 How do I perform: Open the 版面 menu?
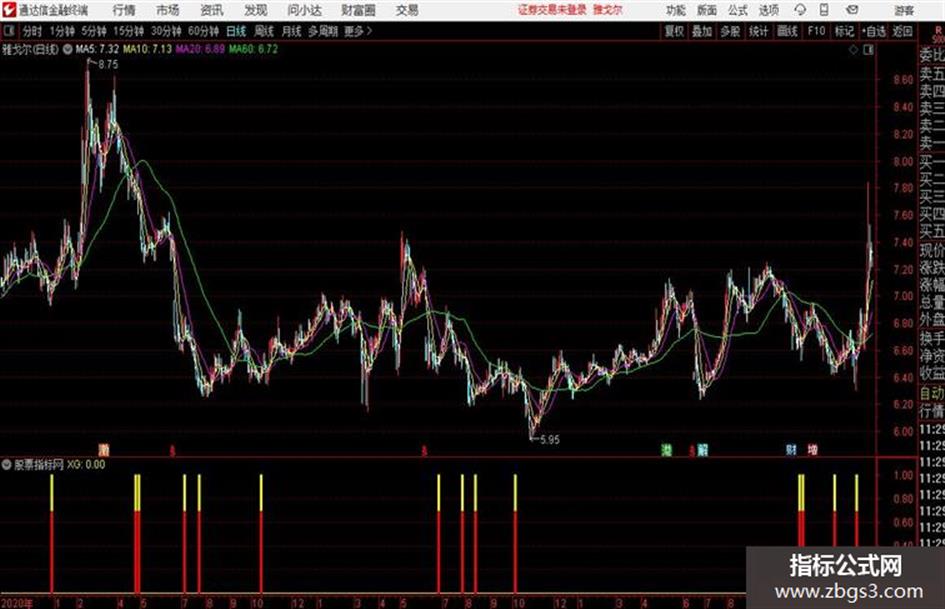click(706, 10)
